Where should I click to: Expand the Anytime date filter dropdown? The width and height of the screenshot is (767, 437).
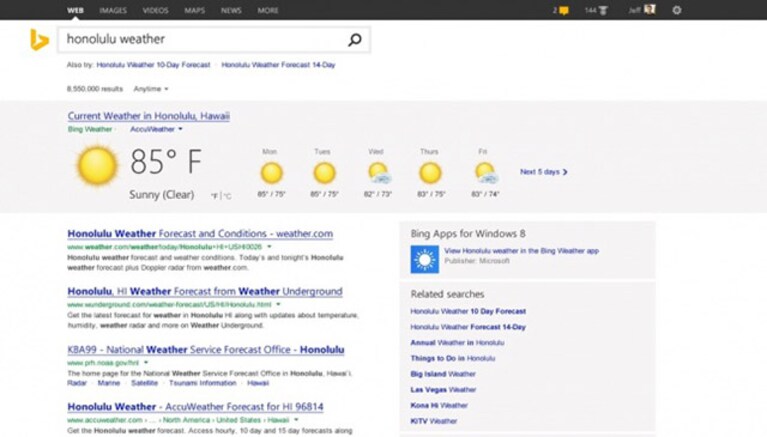pyautogui.click(x=151, y=89)
